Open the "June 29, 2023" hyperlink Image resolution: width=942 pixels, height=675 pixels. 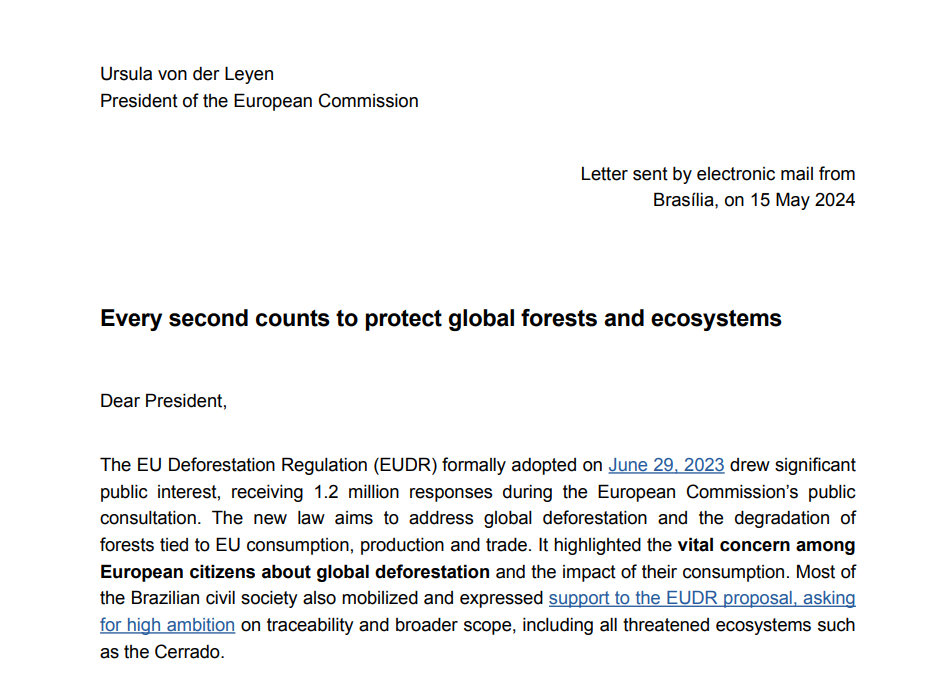pyautogui.click(x=666, y=465)
